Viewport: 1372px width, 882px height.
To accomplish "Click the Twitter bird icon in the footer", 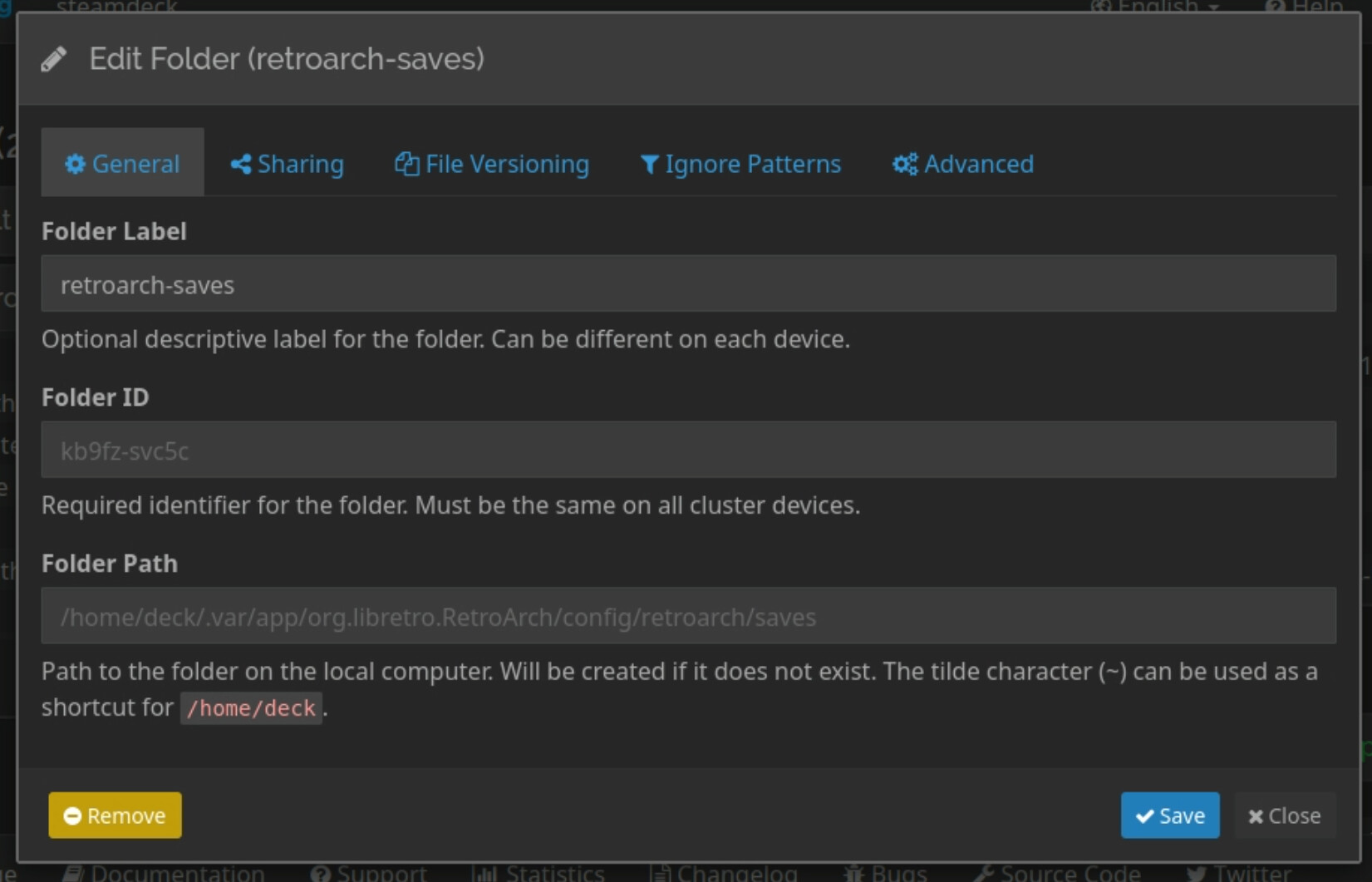I will coord(1197,875).
